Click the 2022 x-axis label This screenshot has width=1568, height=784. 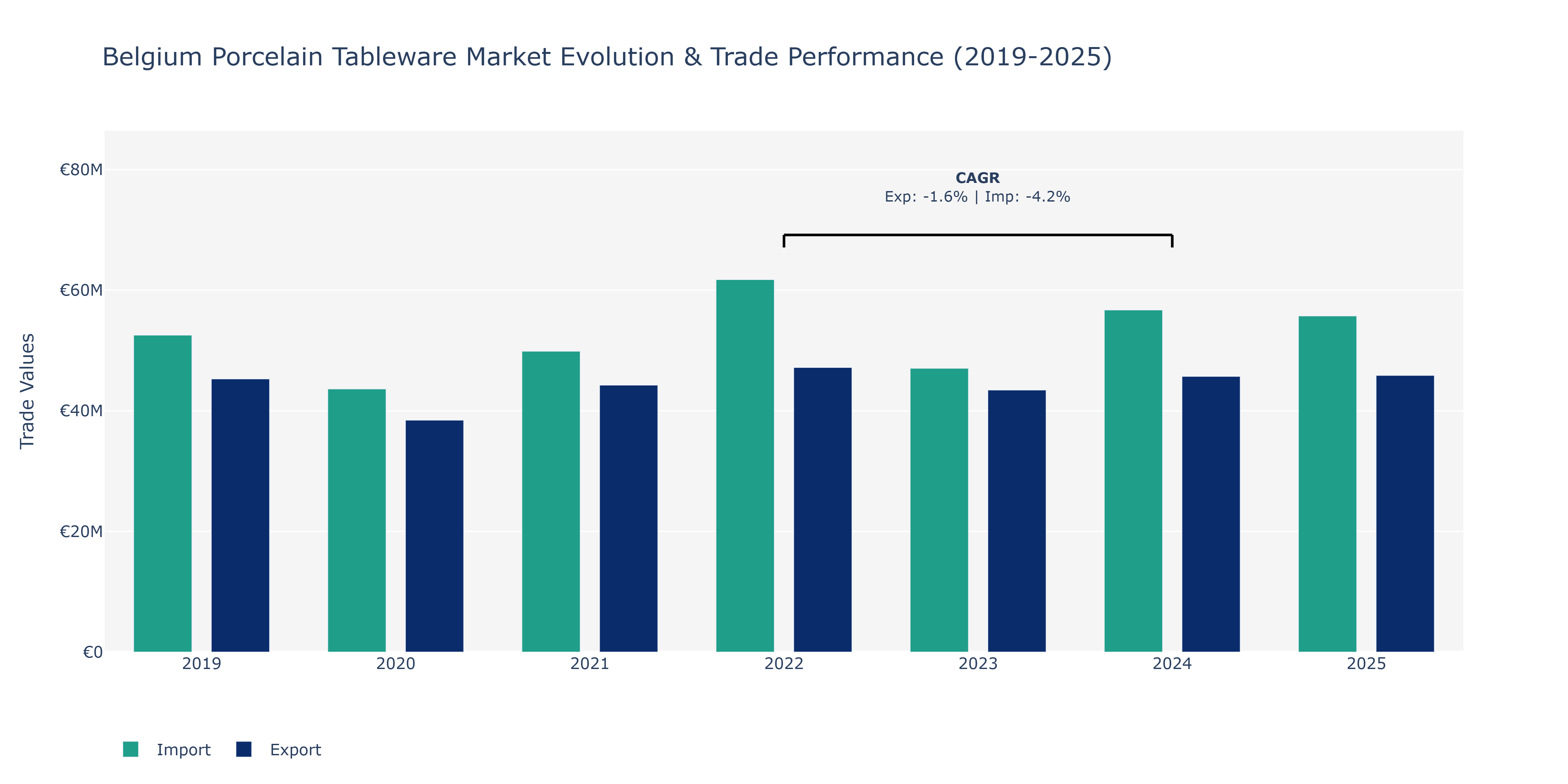tap(784, 663)
